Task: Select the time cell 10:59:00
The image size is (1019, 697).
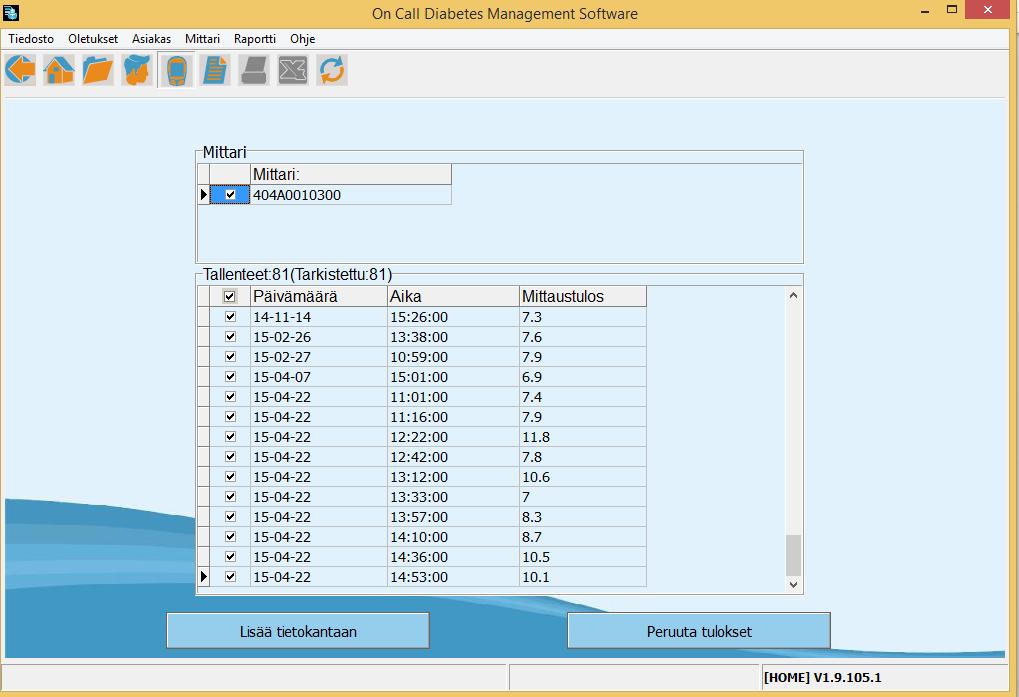Action: tap(453, 357)
